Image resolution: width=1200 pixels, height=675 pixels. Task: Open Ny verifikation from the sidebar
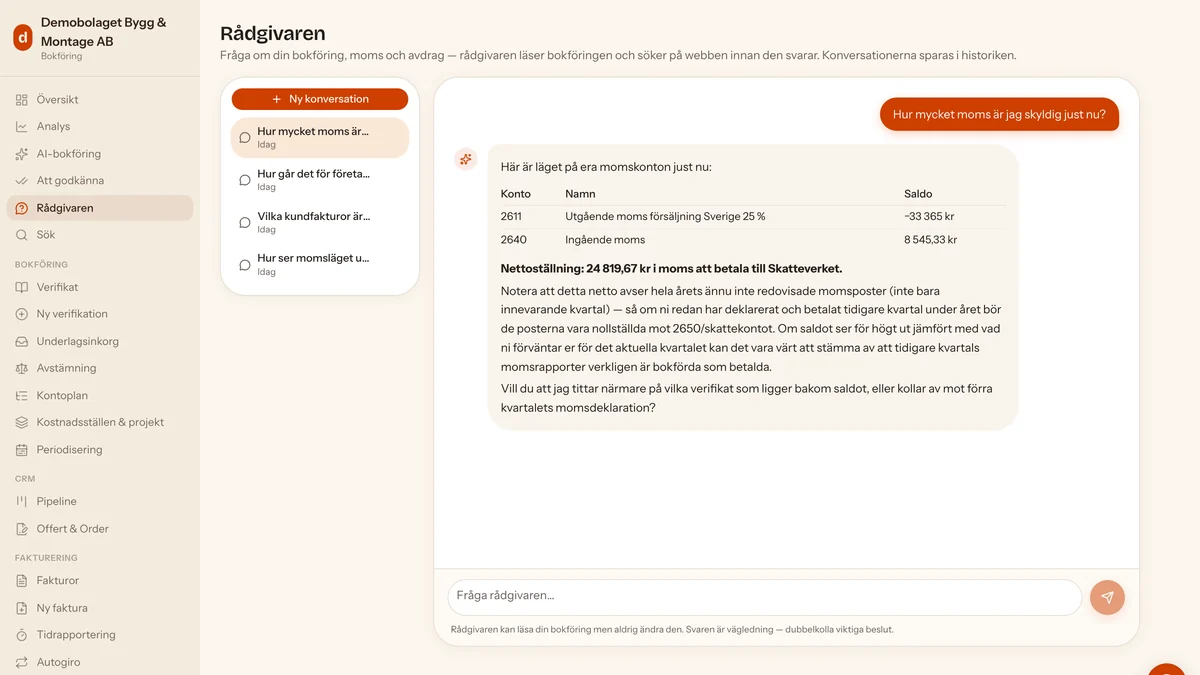[x=100, y=314]
